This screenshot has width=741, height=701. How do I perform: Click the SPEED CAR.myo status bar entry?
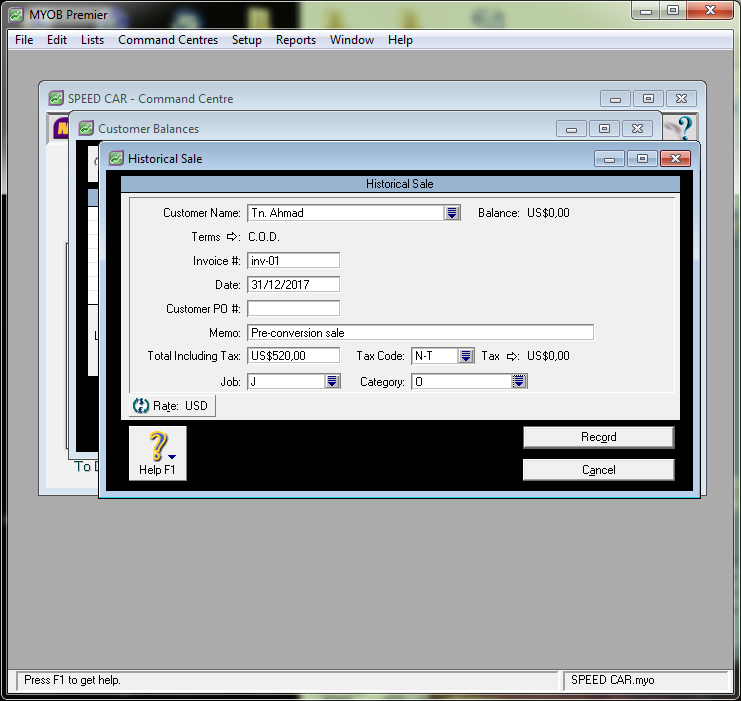click(x=612, y=680)
